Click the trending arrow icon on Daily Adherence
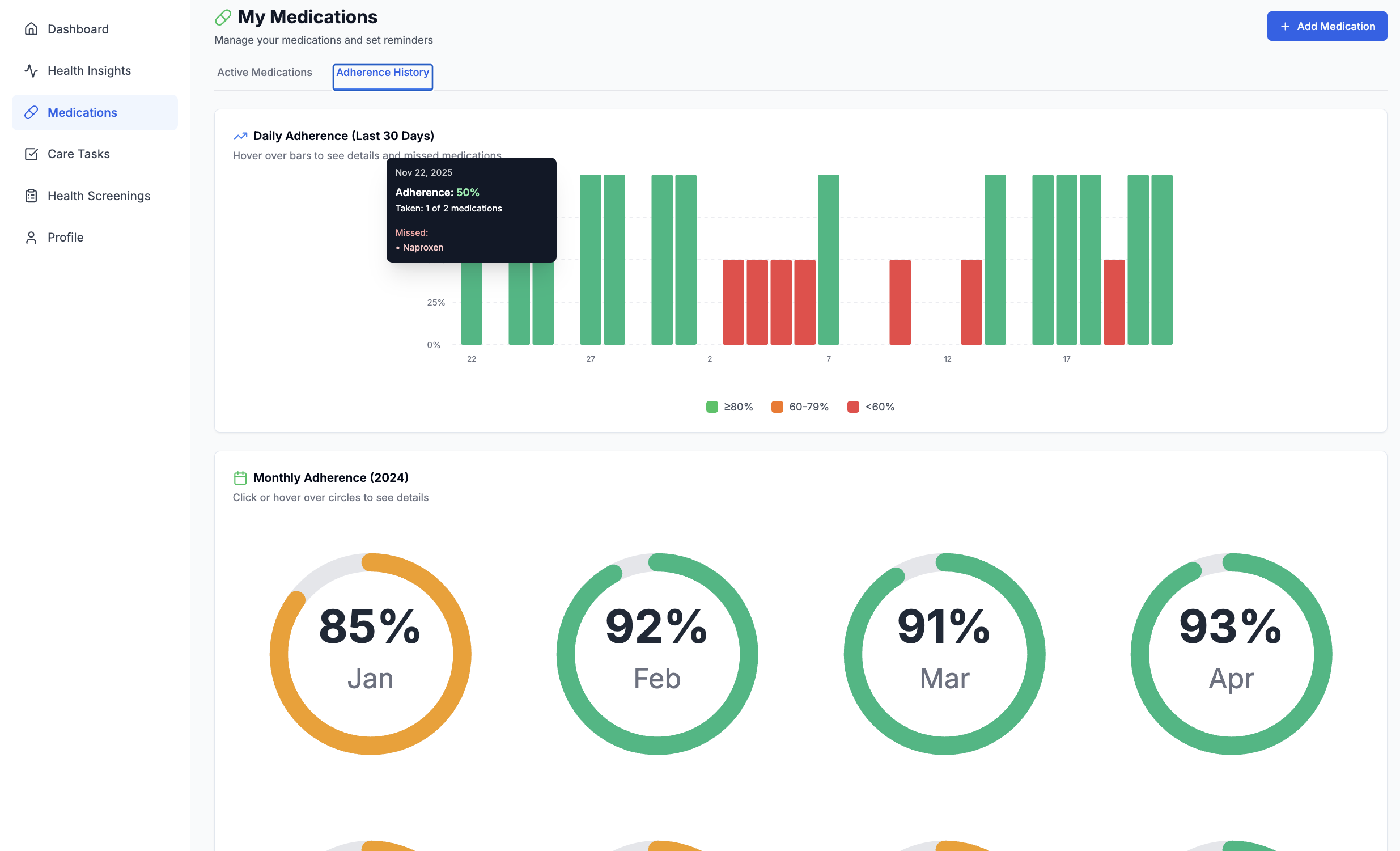Screen dimensions: 1400x851 coord(240,136)
